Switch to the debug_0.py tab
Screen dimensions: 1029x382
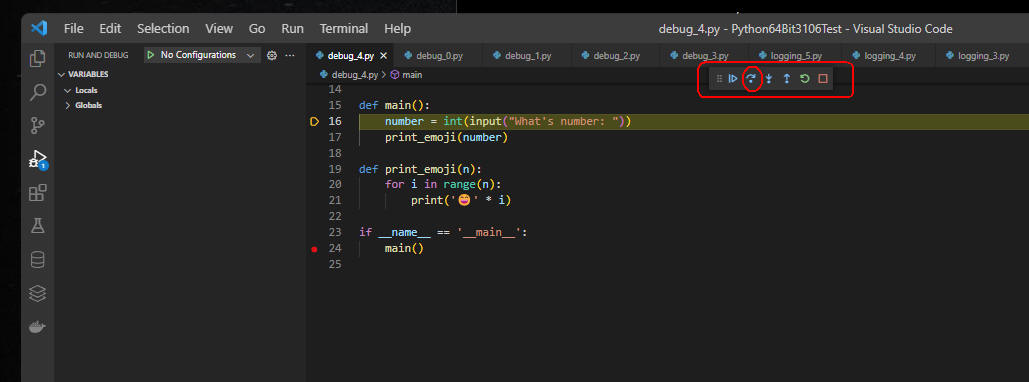pos(438,56)
